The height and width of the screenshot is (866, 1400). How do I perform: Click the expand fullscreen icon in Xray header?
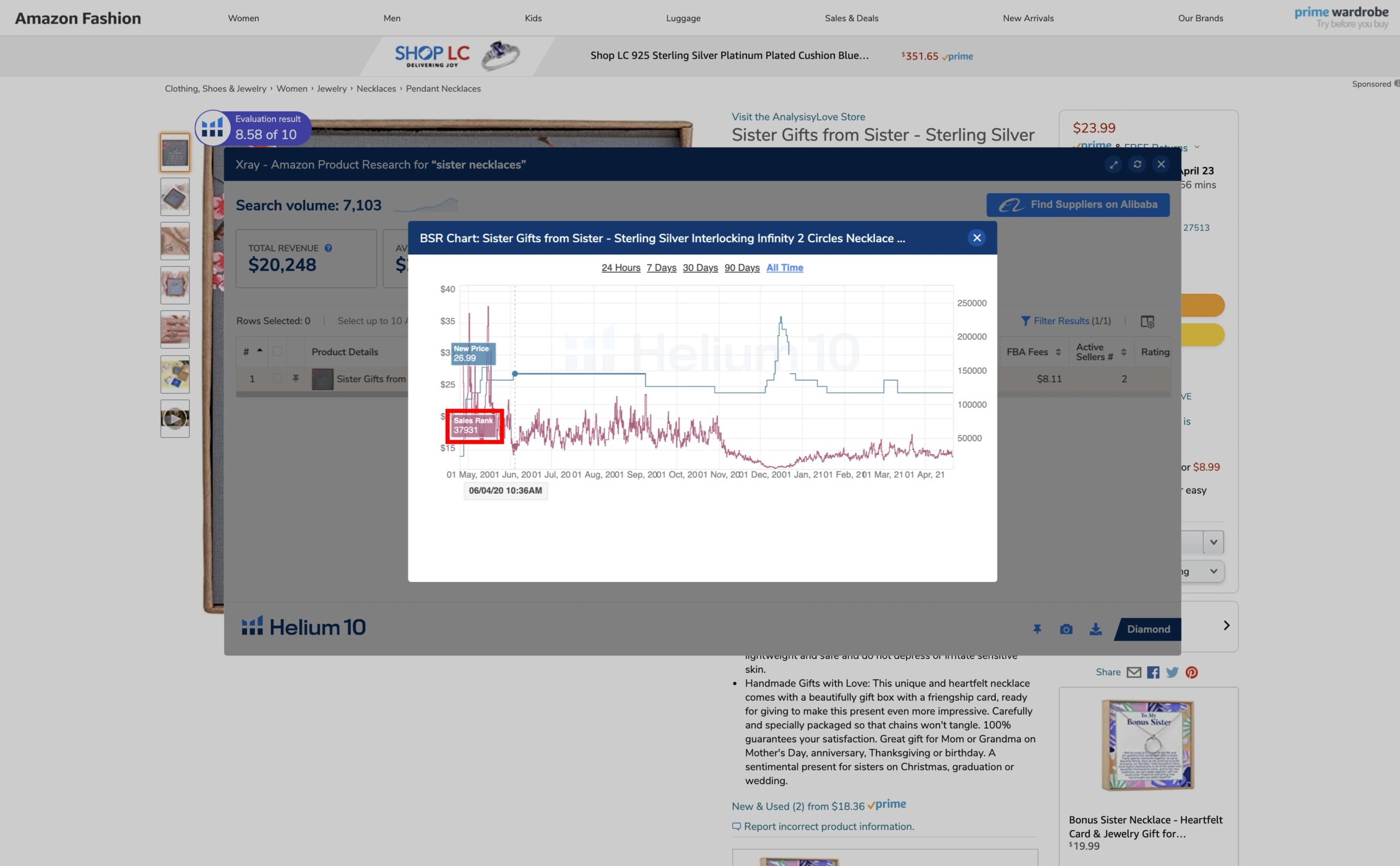(x=1113, y=164)
